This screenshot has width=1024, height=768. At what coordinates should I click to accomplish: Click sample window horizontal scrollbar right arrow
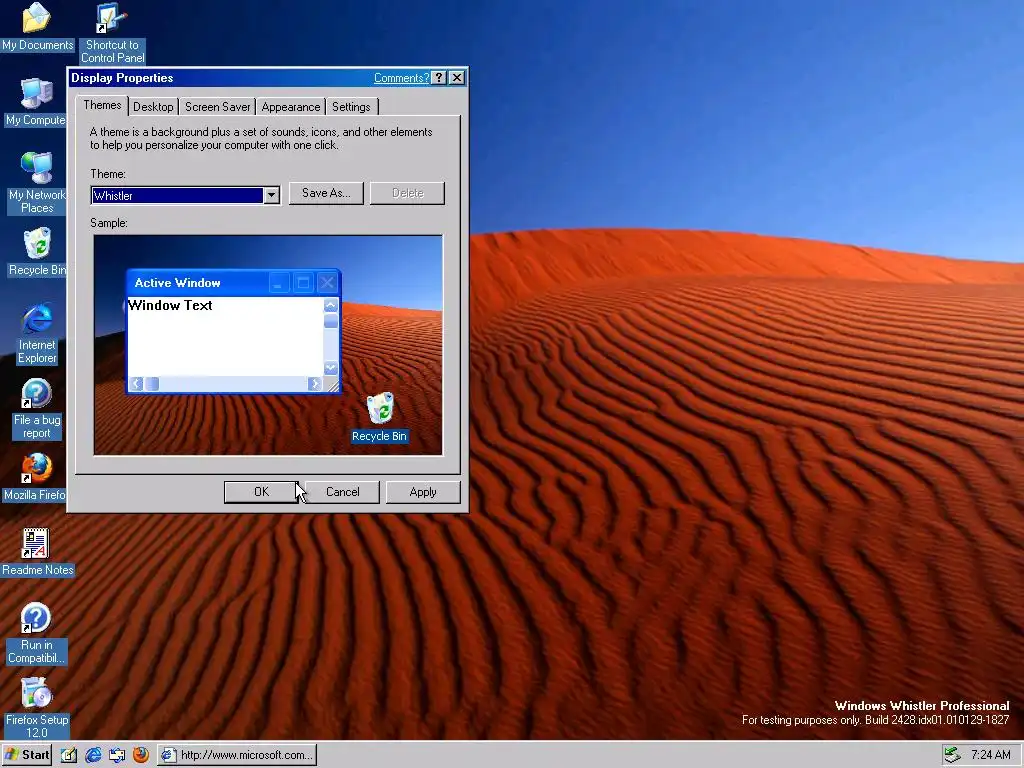click(x=315, y=384)
